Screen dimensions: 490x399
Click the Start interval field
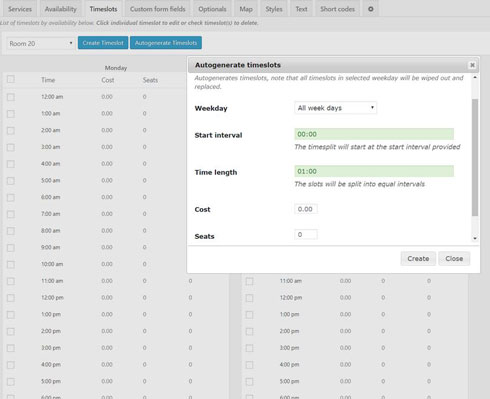374,134
